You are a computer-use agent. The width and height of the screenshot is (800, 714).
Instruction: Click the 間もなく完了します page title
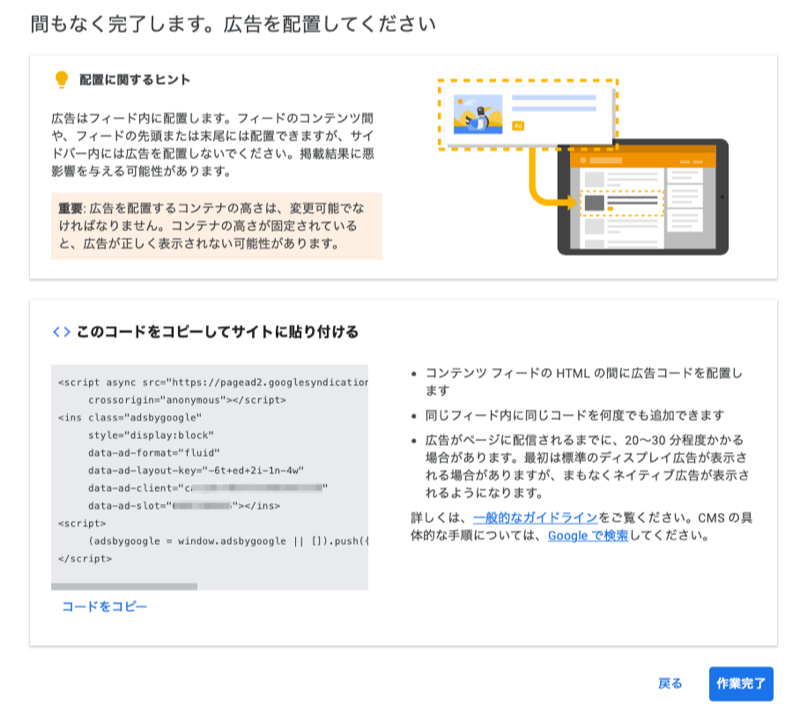click(233, 24)
